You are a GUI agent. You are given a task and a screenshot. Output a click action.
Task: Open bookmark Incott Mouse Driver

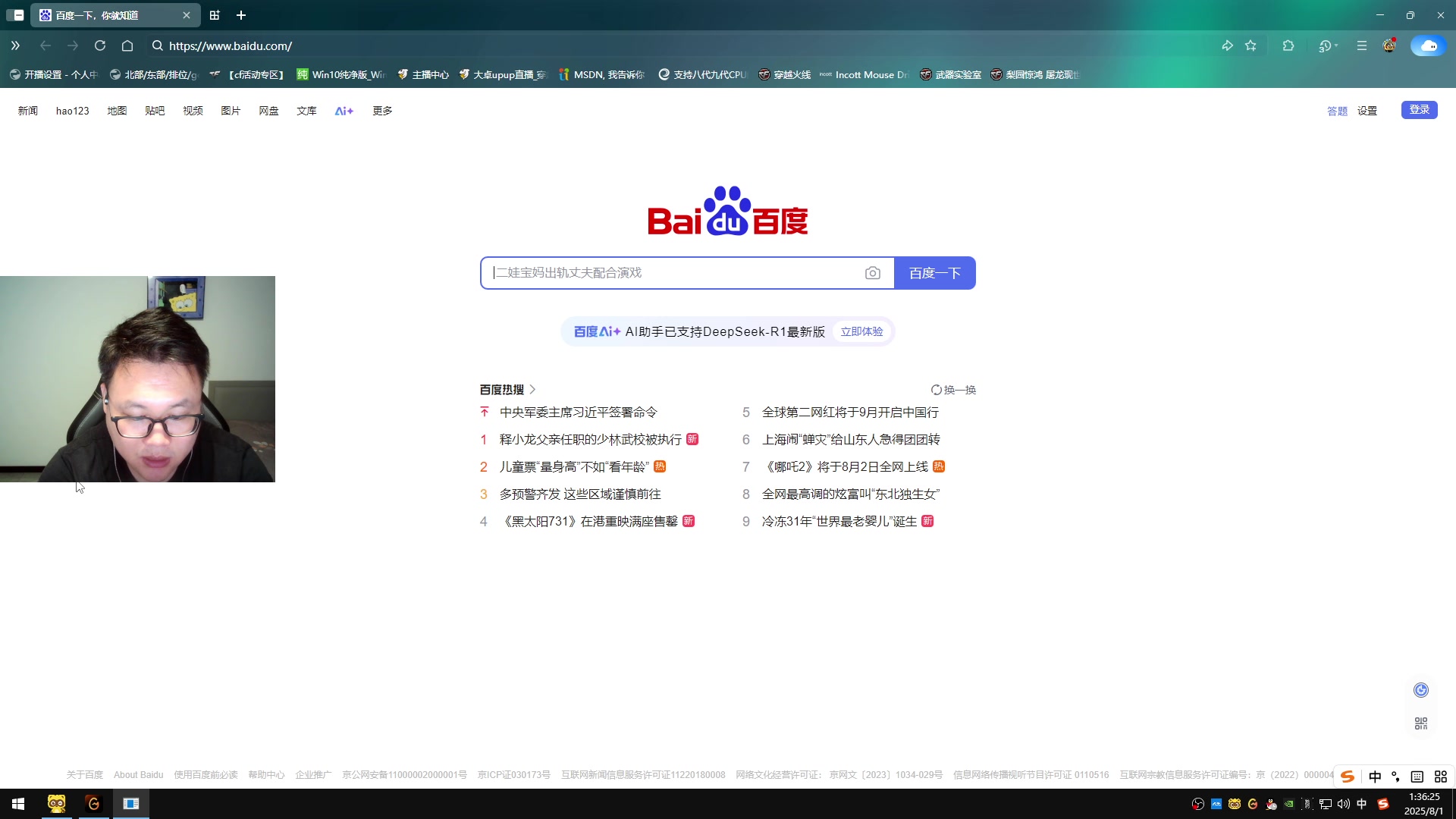coord(864,74)
